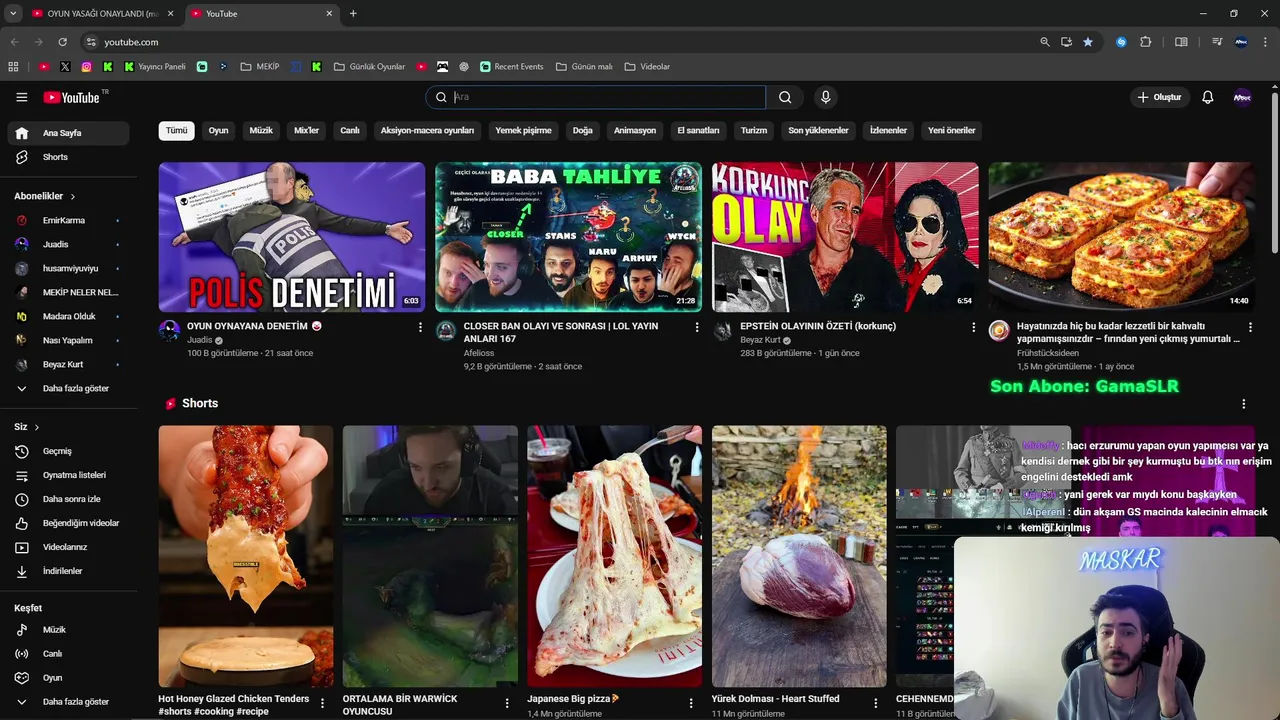Select the Yemek pişirme filter chip
The width and height of the screenshot is (1280, 720).
[x=523, y=130]
